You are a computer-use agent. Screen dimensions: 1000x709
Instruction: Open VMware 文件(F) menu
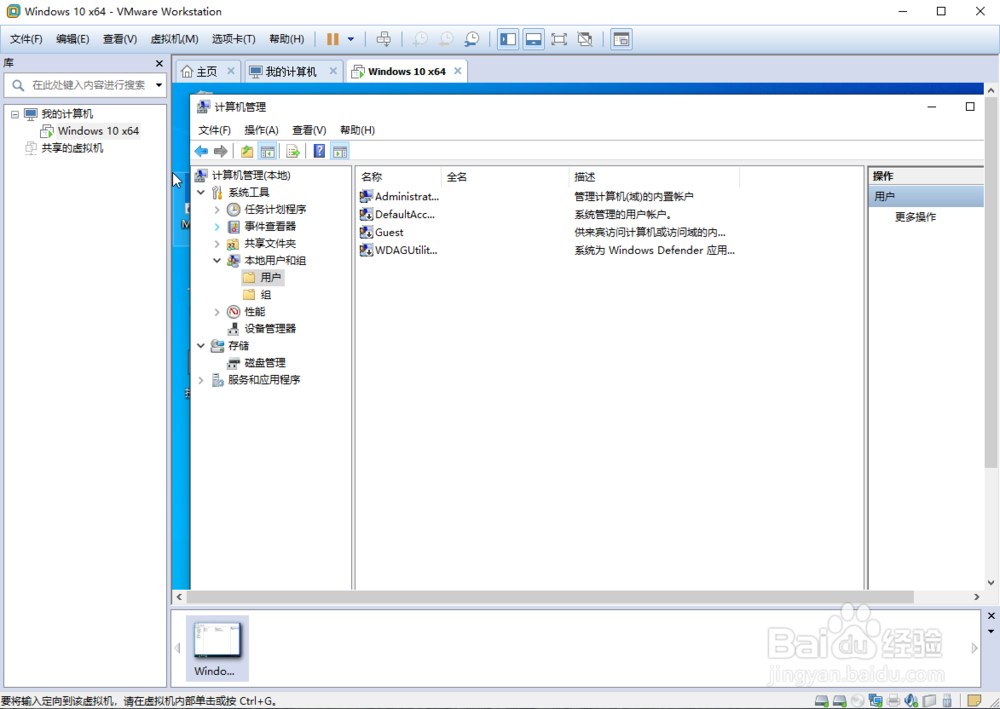pos(26,40)
